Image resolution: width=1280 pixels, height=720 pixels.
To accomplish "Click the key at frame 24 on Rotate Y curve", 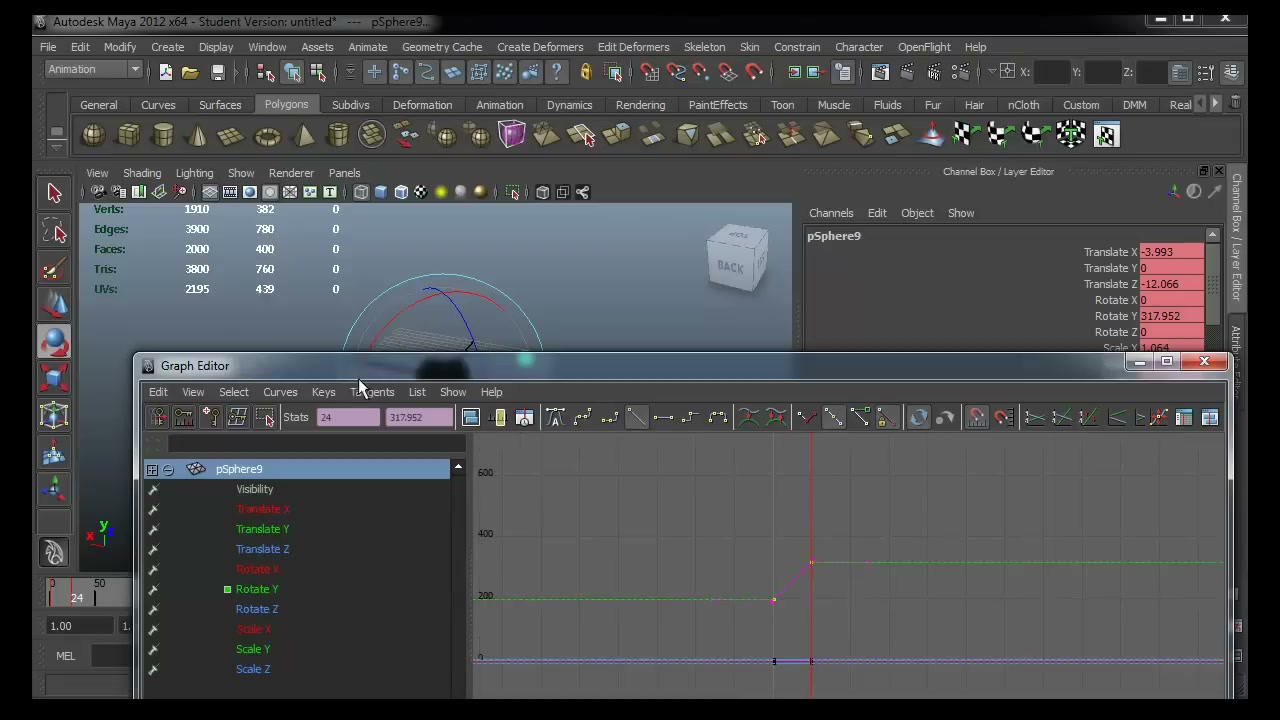I will pos(811,562).
